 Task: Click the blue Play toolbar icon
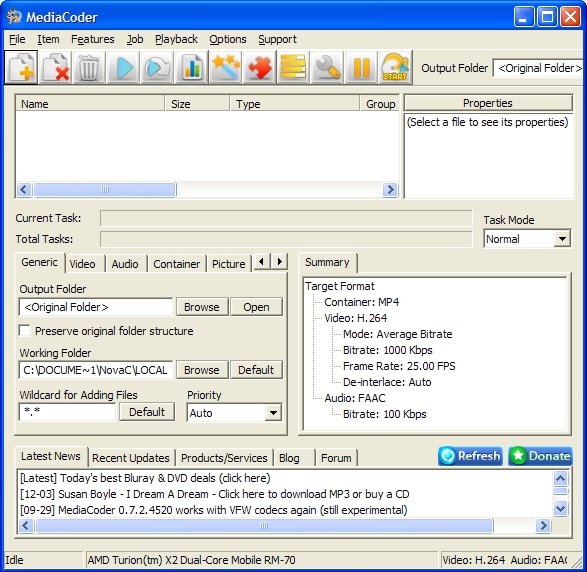pyautogui.click(x=124, y=67)
